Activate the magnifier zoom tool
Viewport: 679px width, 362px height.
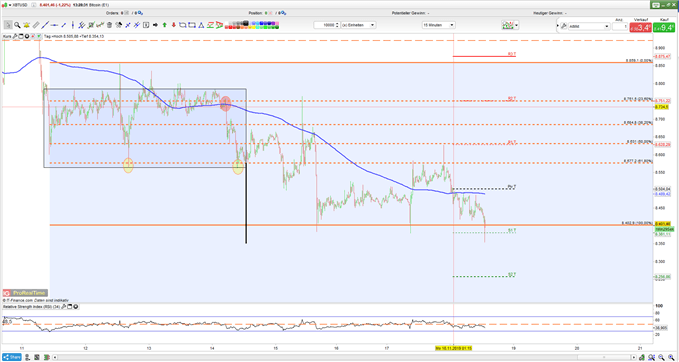click(x=17, y=25)
